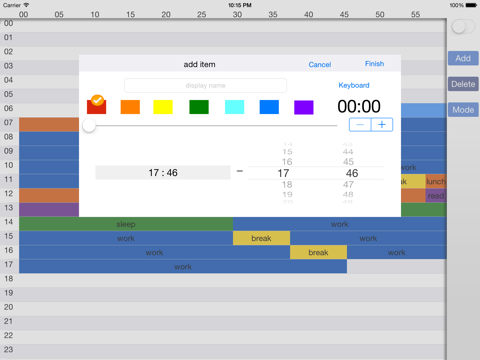Viewport: 480px width, 360px height.
Task: Select the left work block in row 15
Action: point(126,238)
